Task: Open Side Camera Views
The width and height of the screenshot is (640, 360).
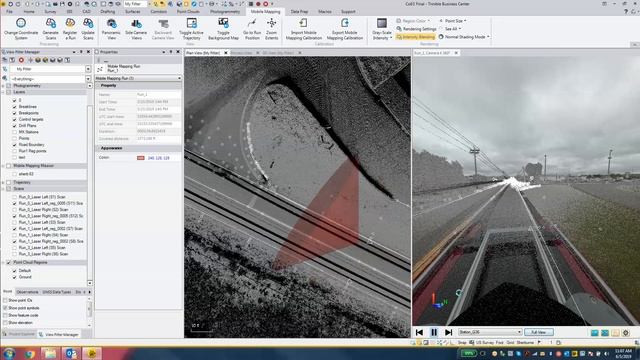Action: [x=136, y=29]
